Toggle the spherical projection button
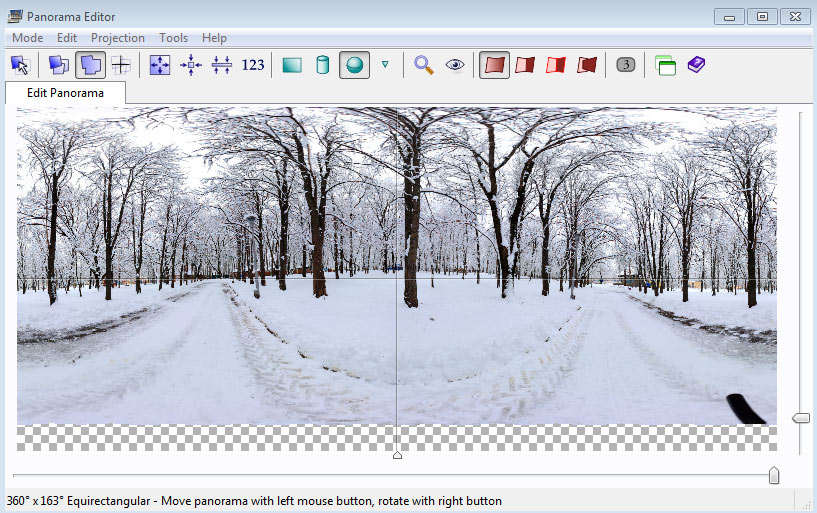The height and width of the screenshot is (513, 817). (x=354, y=65)
